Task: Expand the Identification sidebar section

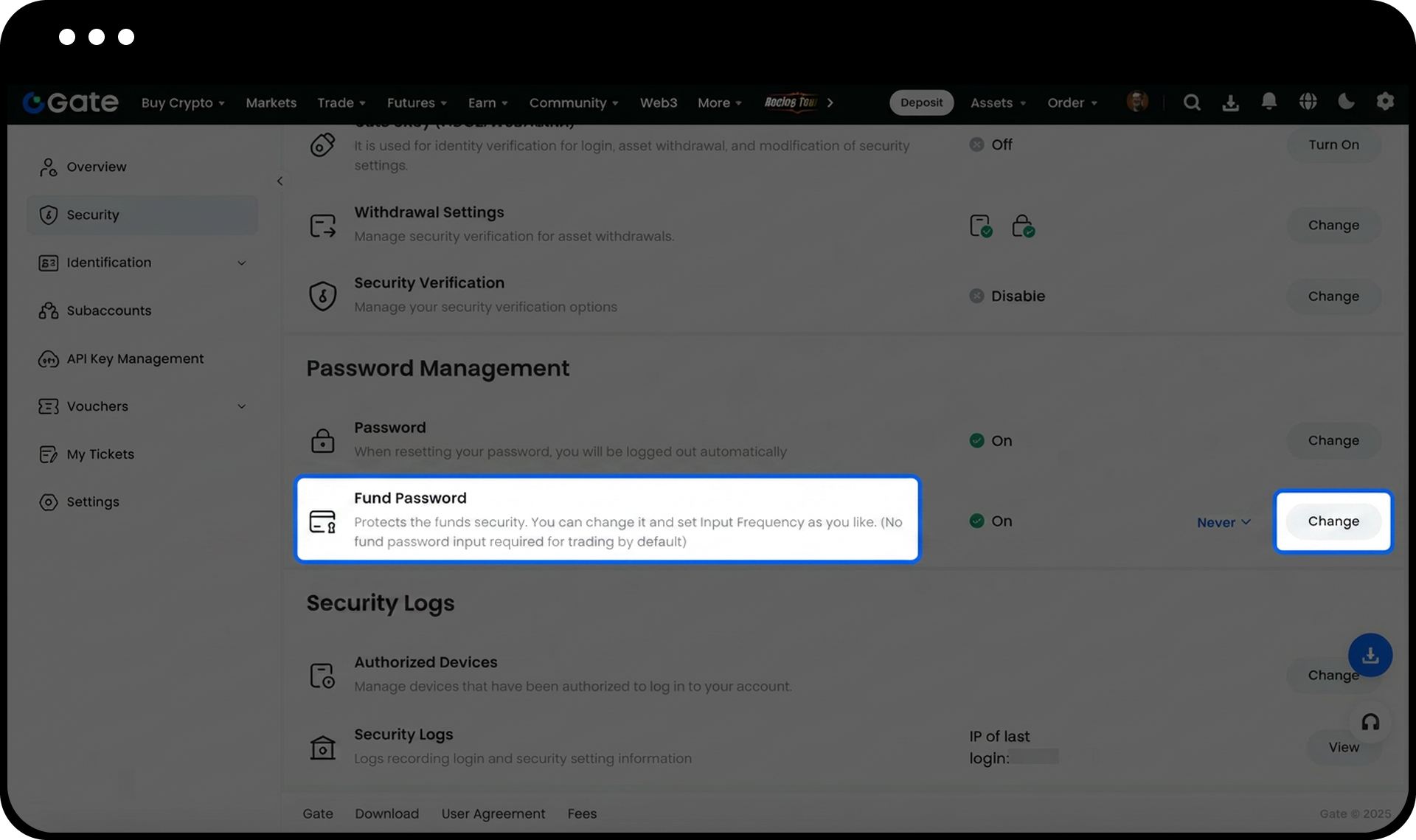Action: coord(241,263)
